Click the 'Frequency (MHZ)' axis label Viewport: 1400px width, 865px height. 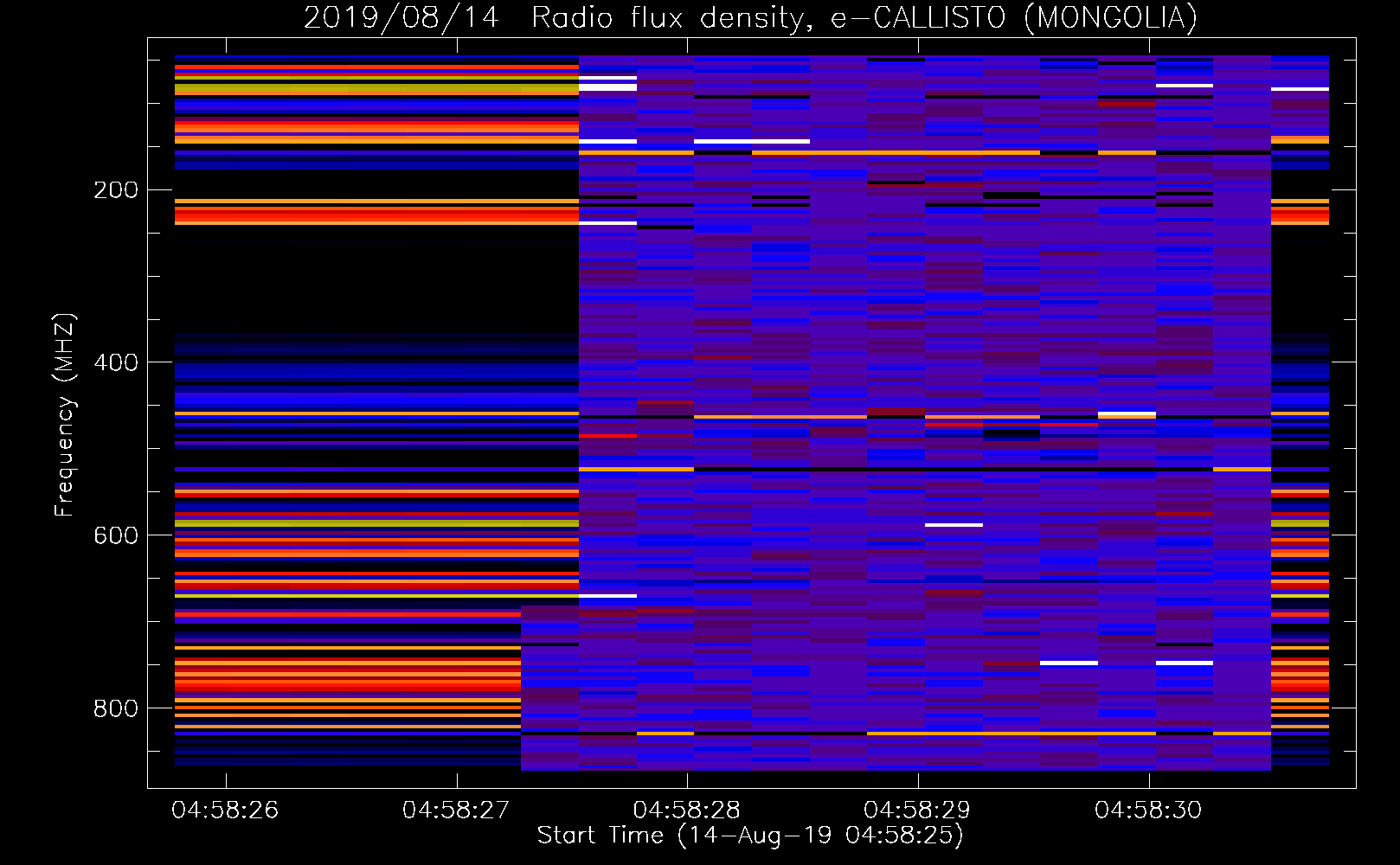tap(65, 414)
